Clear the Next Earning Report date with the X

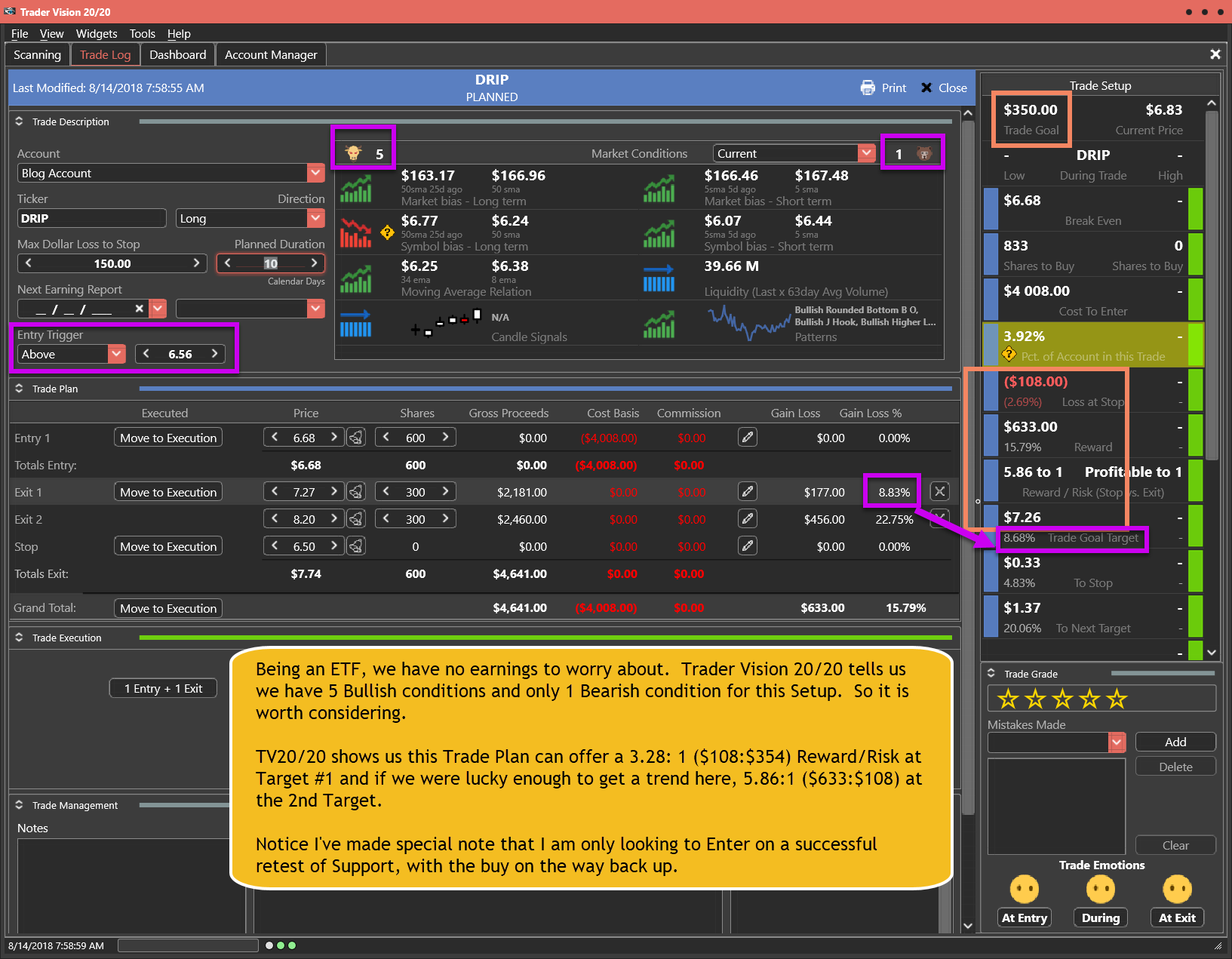[139, 309]
